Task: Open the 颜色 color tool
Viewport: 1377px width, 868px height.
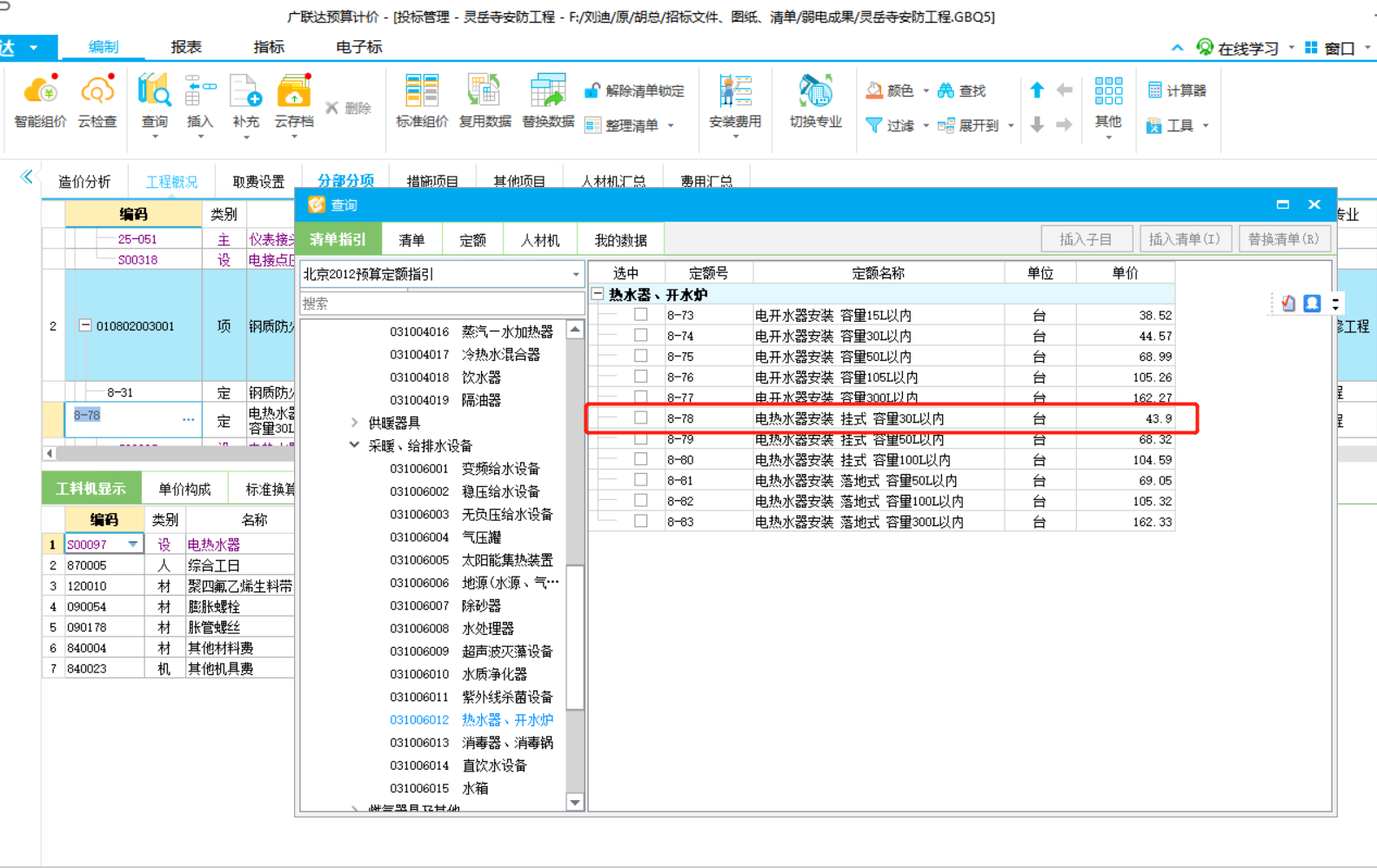Action: point(897,90)
